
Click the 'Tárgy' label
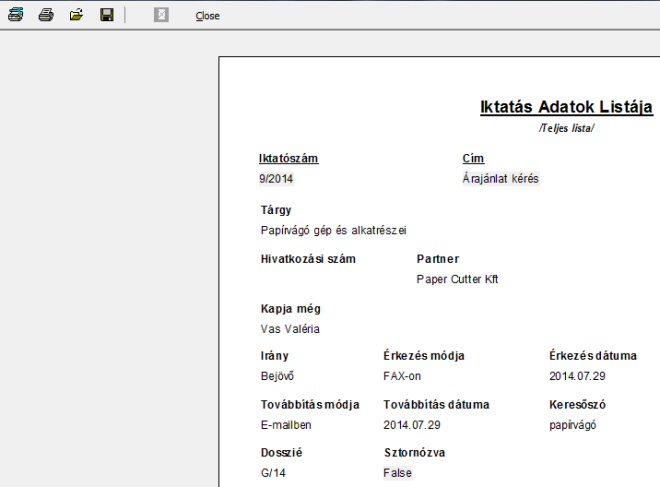(276, 210)
